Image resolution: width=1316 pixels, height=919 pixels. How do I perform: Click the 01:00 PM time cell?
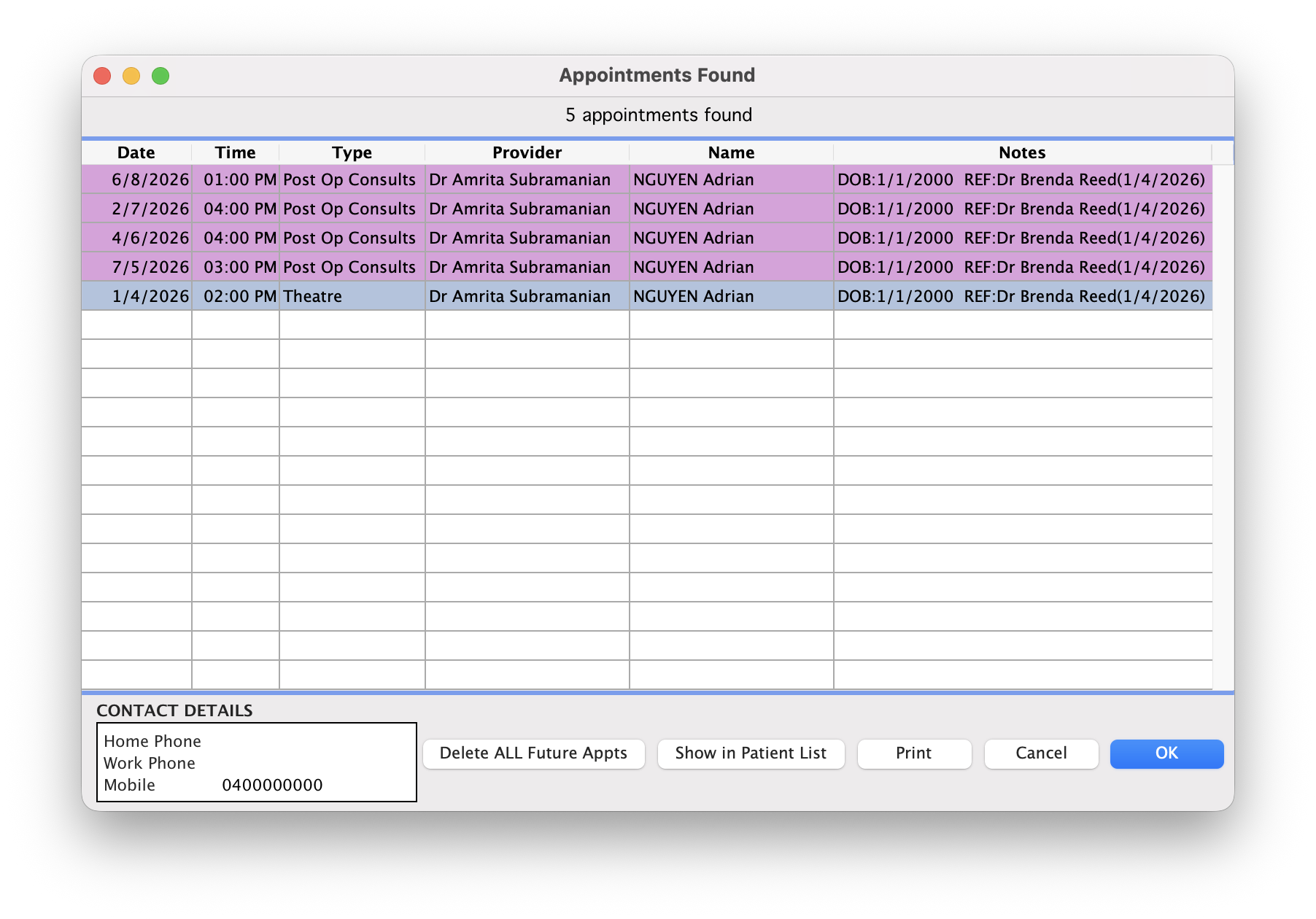236,179
